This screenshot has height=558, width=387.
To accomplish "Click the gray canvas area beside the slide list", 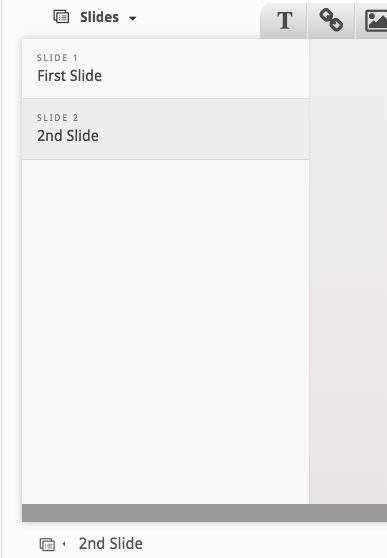I will click(x=348, y=271).
